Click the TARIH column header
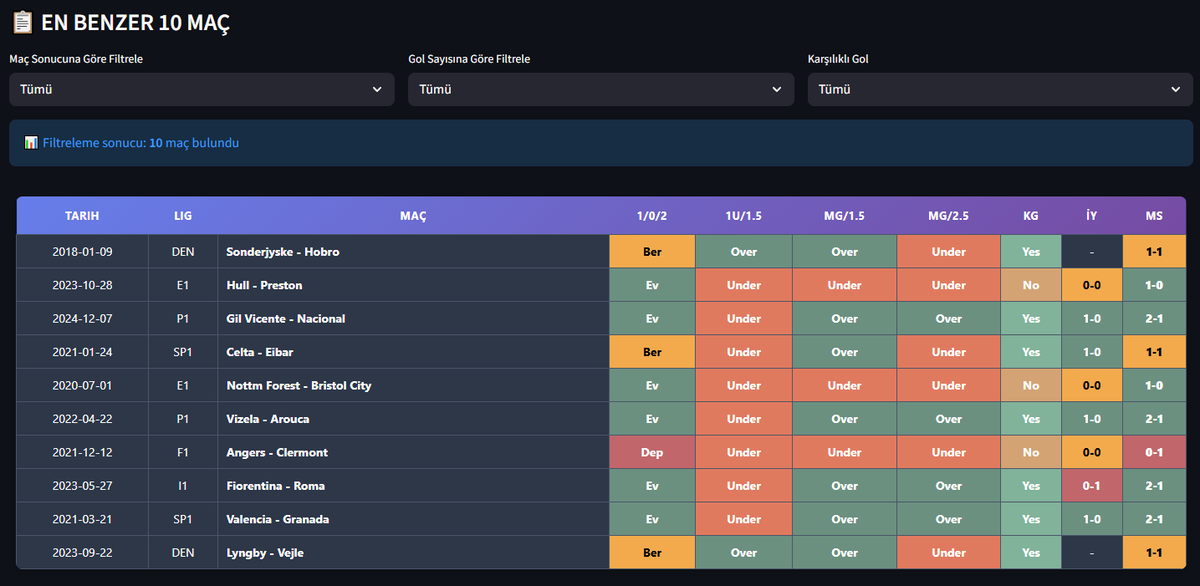This screenshot has height=586, width=1200. click(82, 215)
